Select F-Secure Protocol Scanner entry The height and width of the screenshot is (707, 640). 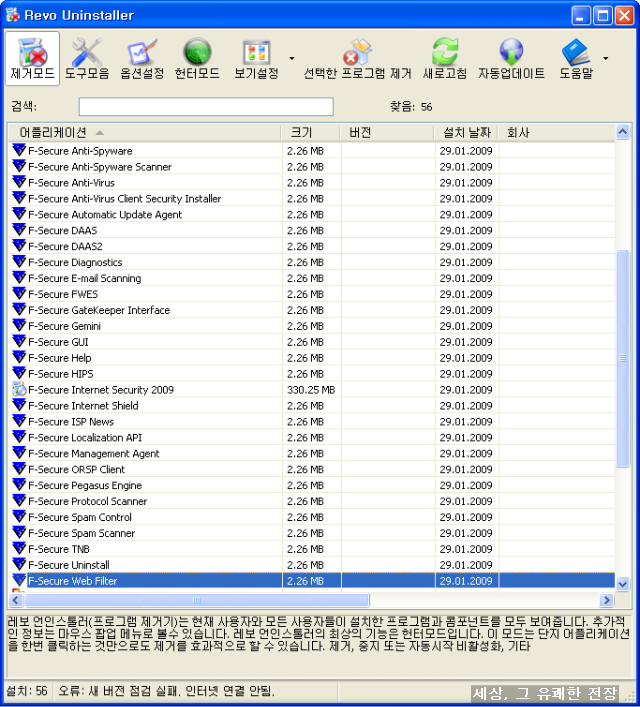(x=88, y=501)
